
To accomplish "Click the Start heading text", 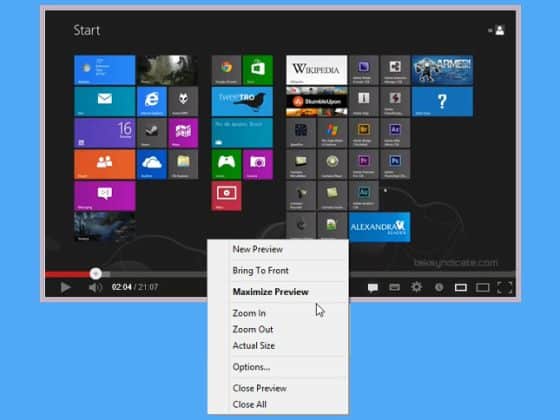I will (x=86, y=30).
